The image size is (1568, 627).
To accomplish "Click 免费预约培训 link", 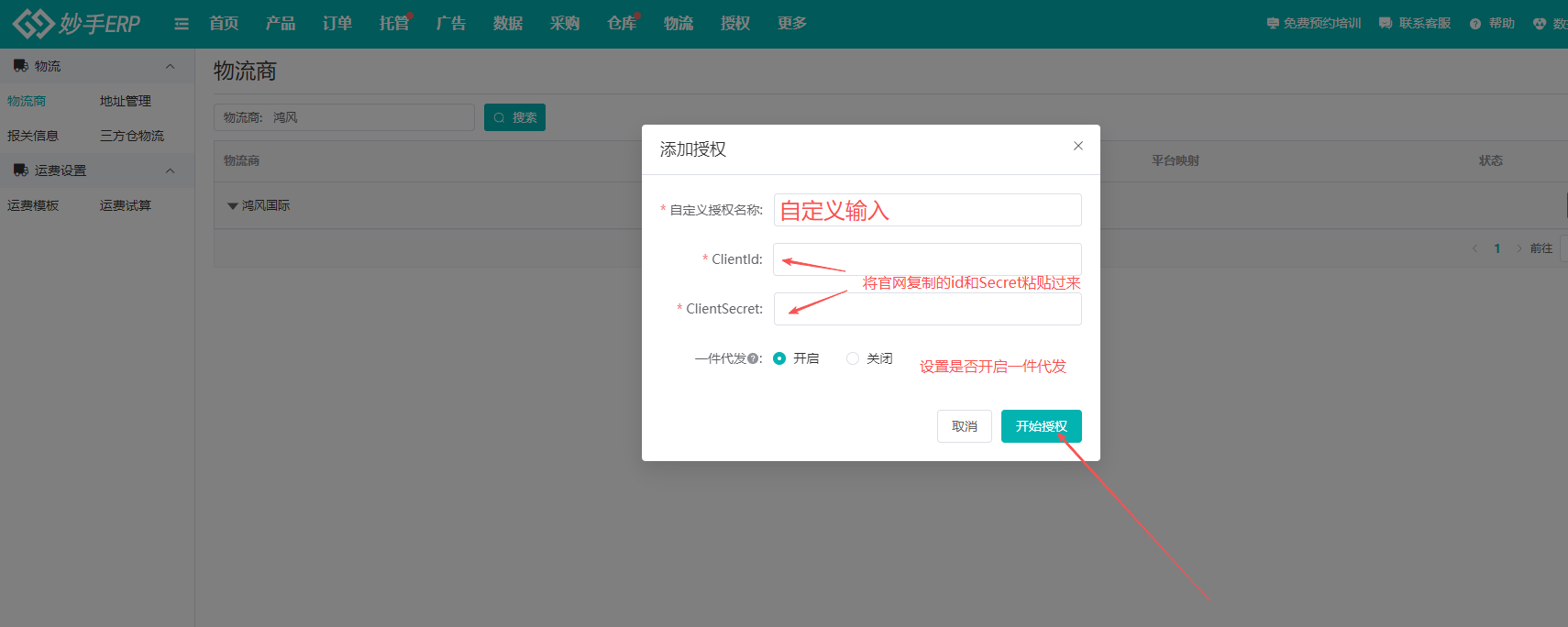I will pyautogui.click(x=1322, y=24).
